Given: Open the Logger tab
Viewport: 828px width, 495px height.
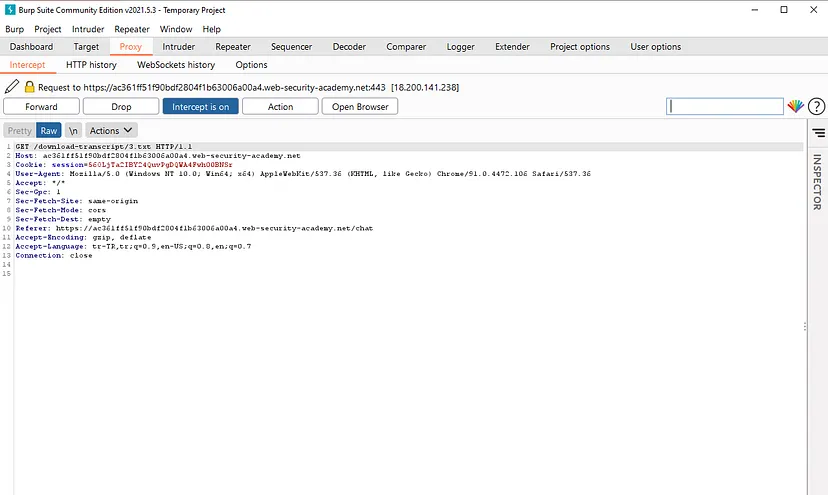Looking at the screenshot, I should point(460,46).
